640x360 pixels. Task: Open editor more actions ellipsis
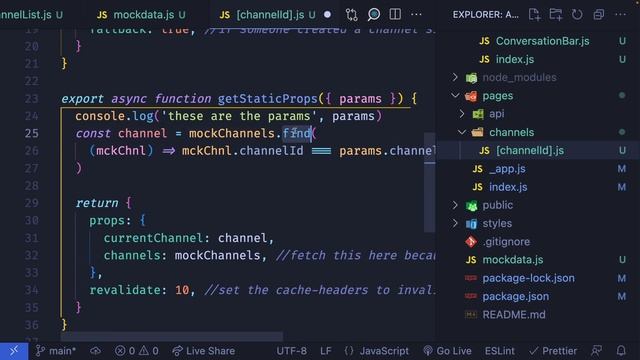tap(416, 15)
